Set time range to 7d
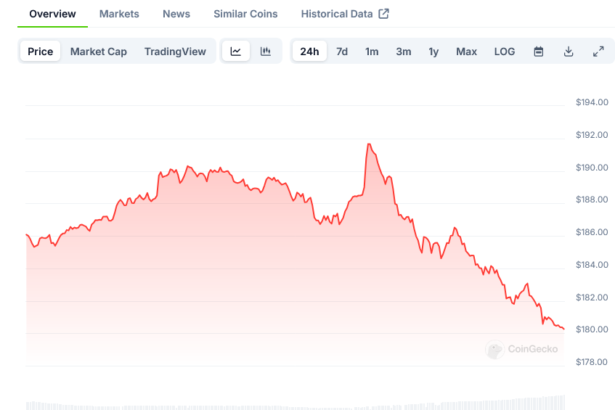 tap(342, 52)
